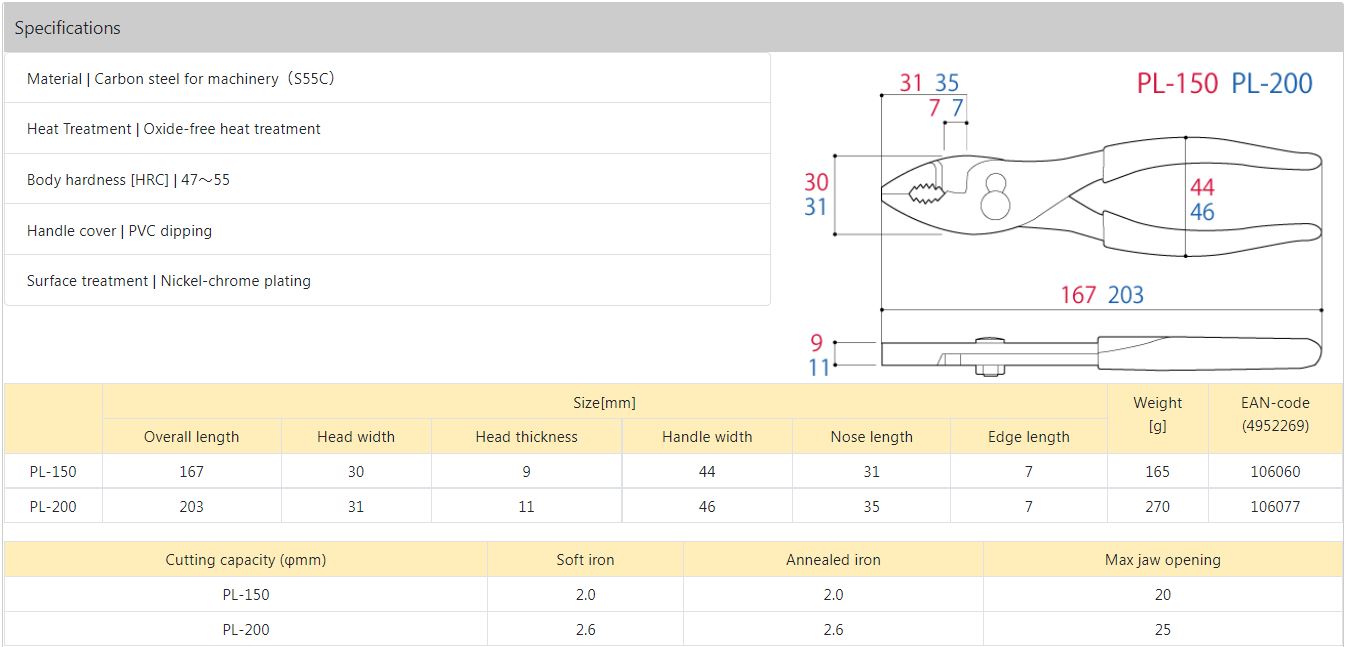Screen dimensions: 1349x647
Task: Click the Heat Treatment row
Action: tap(387, 128)
